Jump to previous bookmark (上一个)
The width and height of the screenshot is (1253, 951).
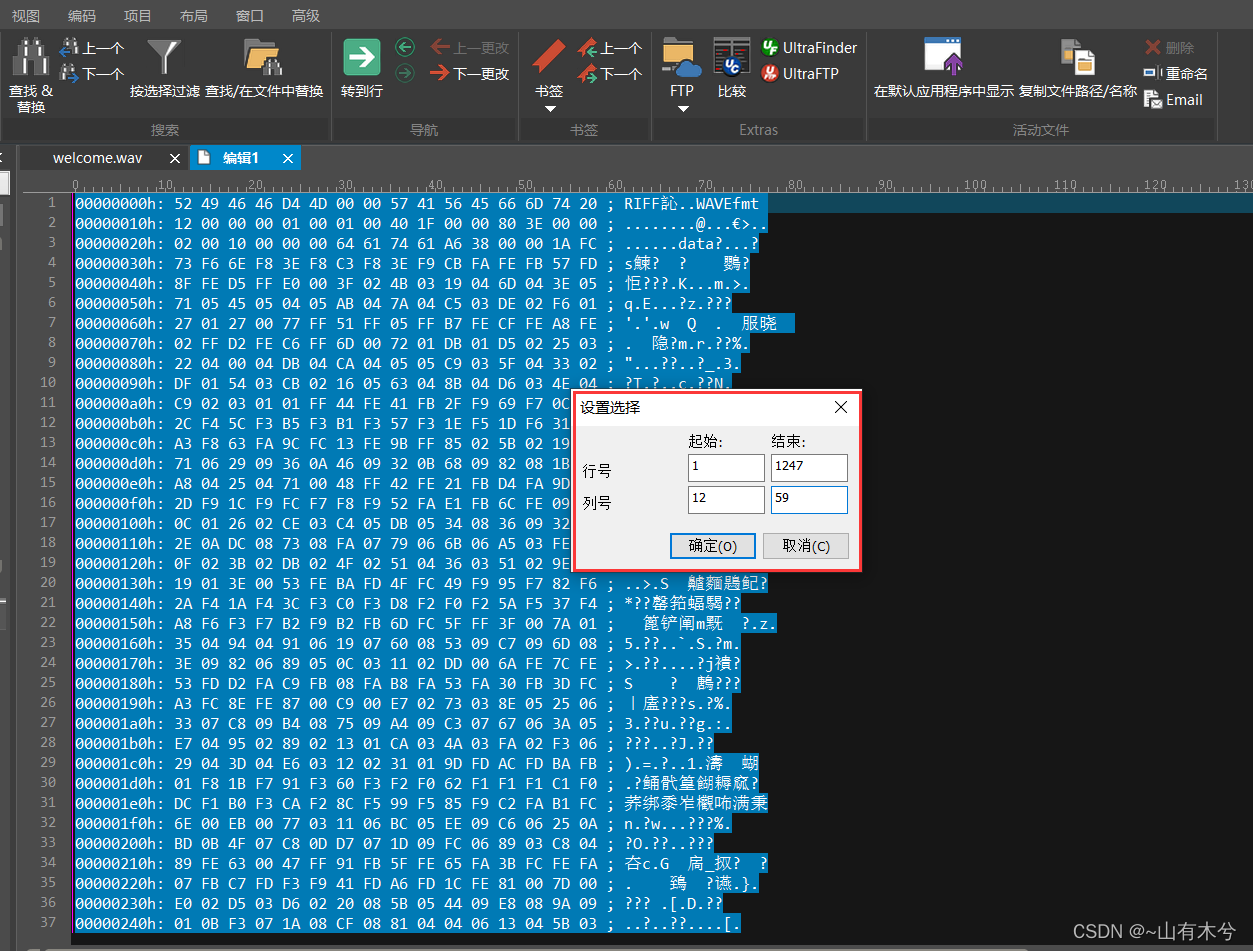(x=609, y=48)
